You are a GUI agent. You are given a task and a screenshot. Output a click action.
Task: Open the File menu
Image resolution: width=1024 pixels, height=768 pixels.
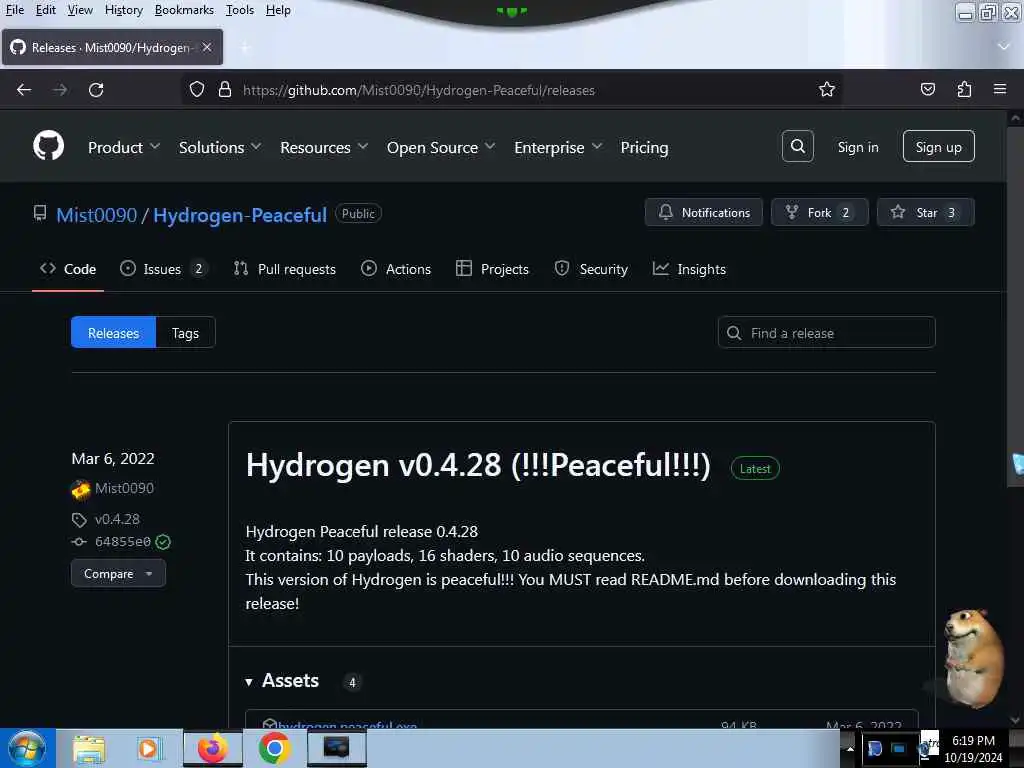[14, 10]
